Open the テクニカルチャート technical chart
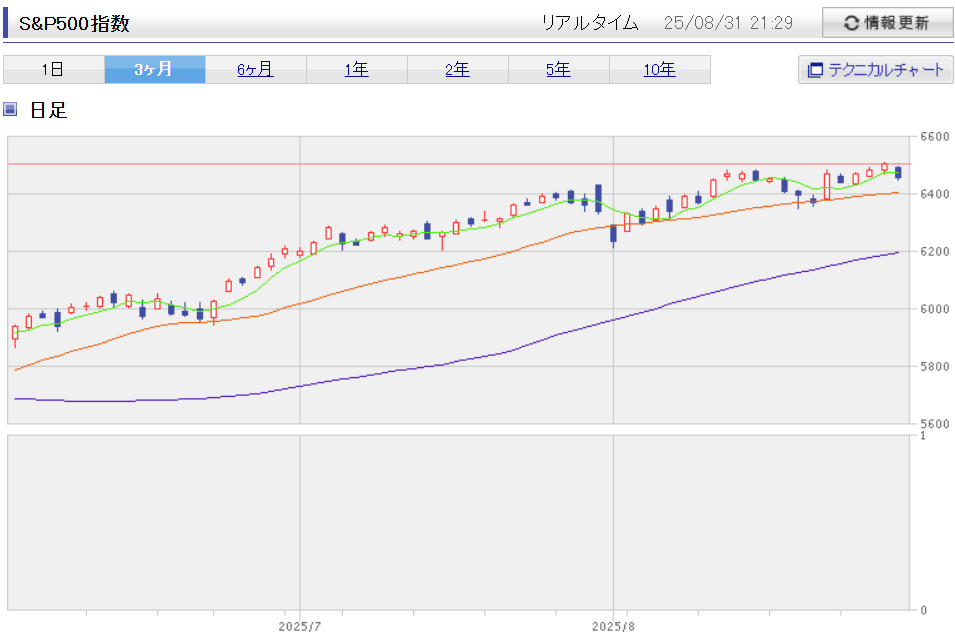The width and height of the screenshot is (955, 637). tap(876, 69)
